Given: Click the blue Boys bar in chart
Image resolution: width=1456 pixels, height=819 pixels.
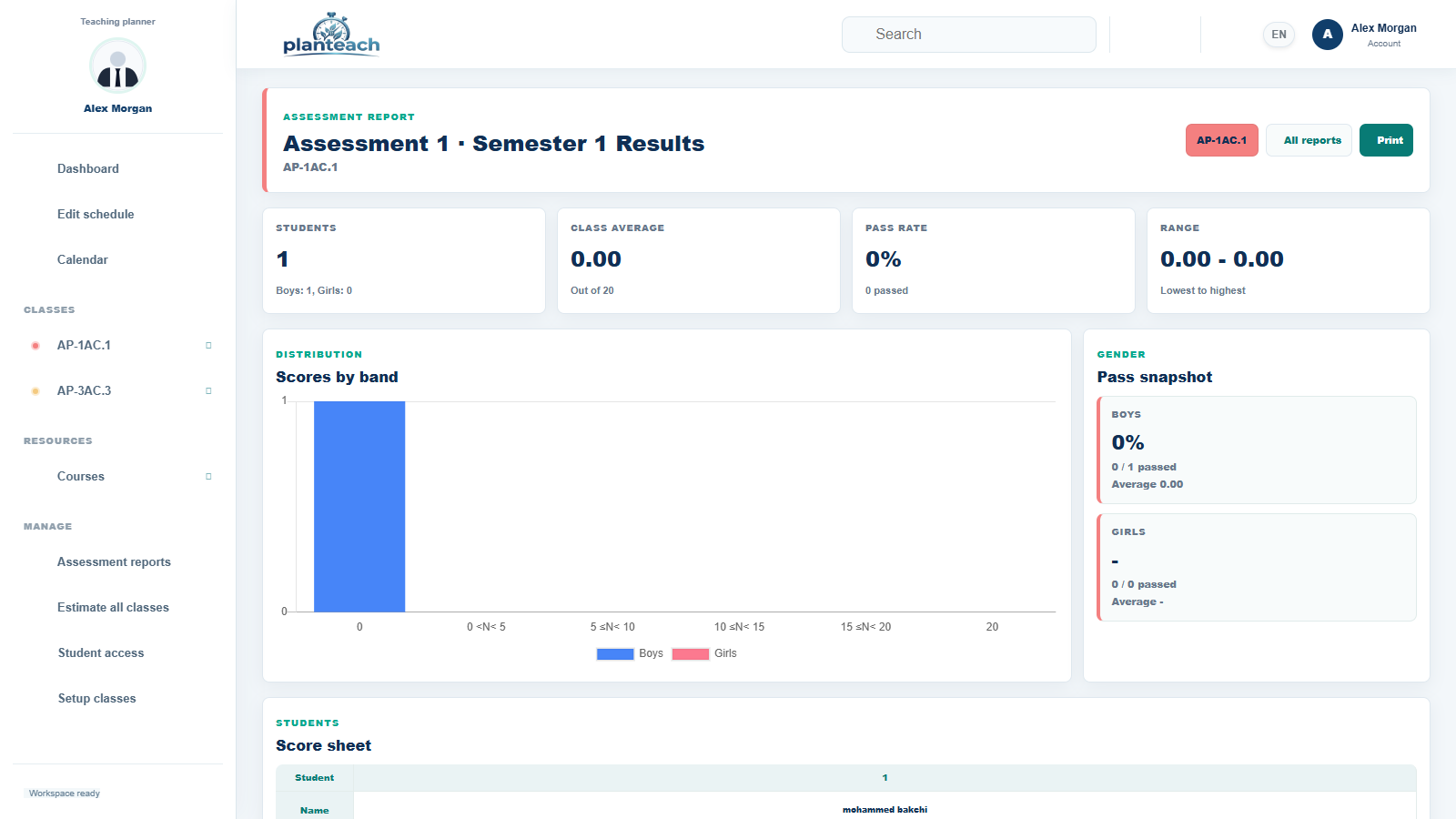Looking at the screenshot, I should (x=359, y=506).
